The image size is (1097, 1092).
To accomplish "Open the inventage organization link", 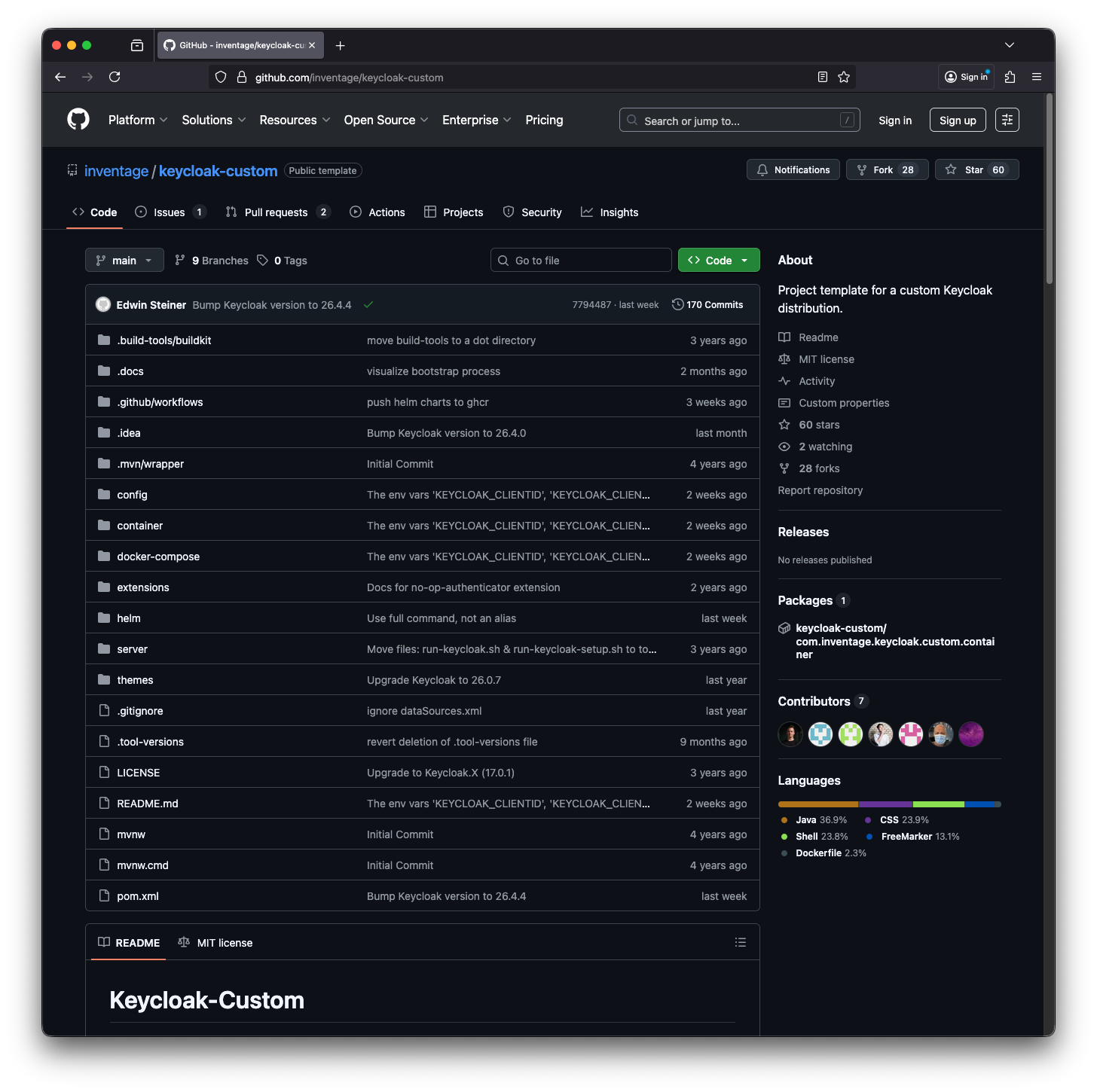I will tap(115, 171).
